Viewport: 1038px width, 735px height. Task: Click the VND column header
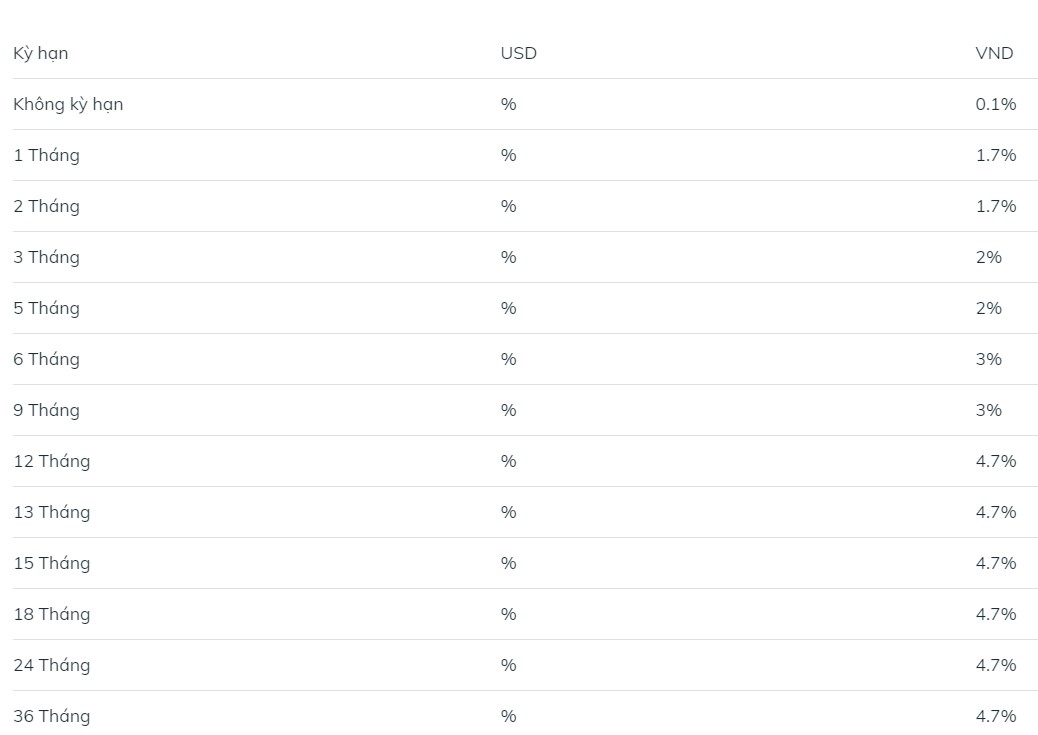tap(994, 53)
